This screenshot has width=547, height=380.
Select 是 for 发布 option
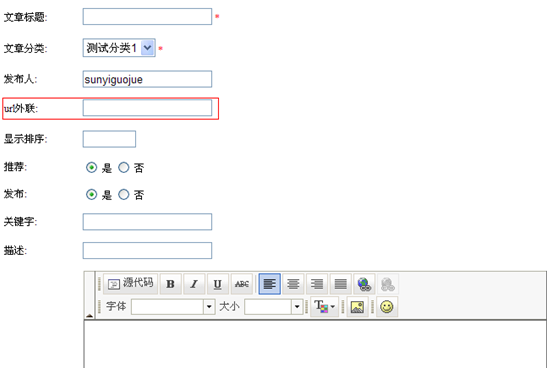click(91, 194)
